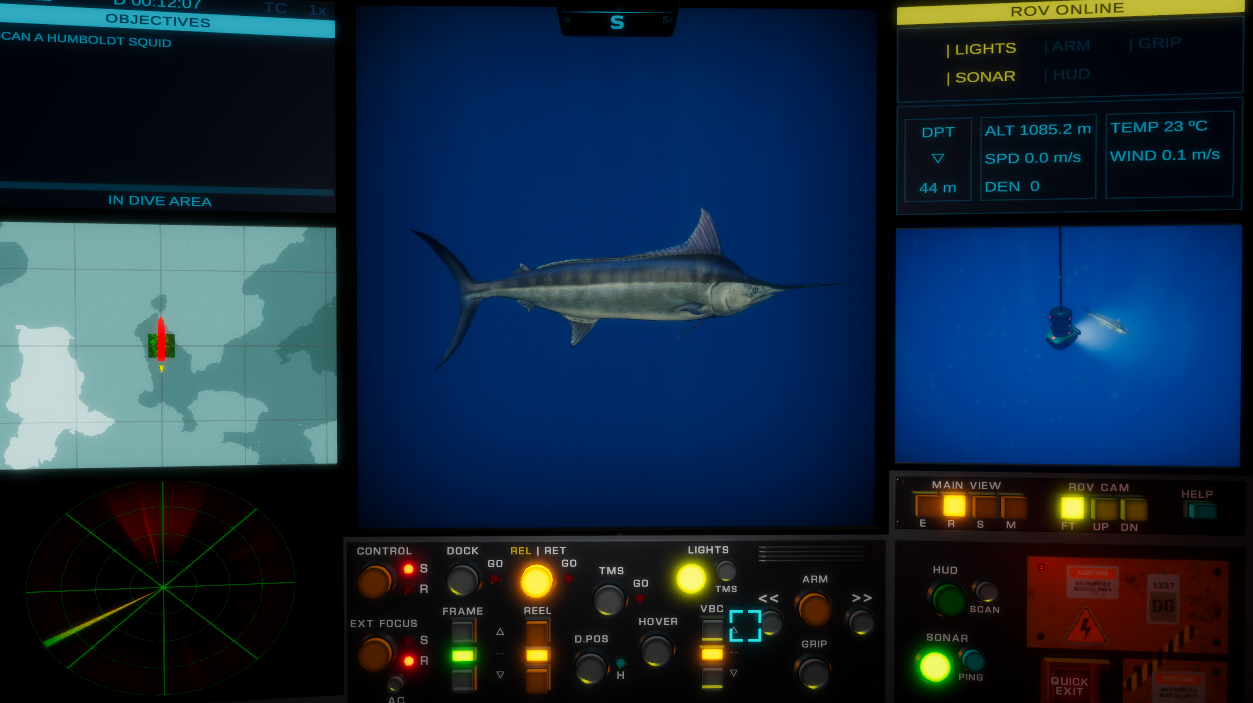This screenshot has height=703, width=1253.
Task: Switch MAIN VIEW to S
Action: [983, 507]
